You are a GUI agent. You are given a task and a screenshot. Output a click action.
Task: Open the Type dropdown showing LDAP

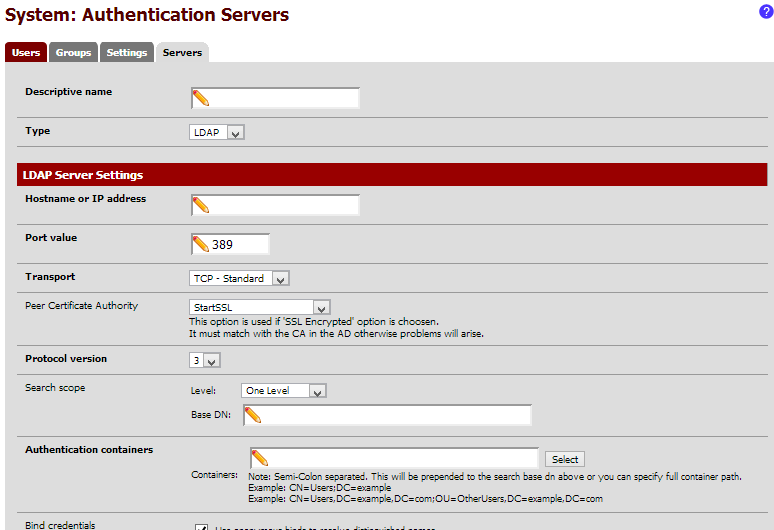[217, 132]
